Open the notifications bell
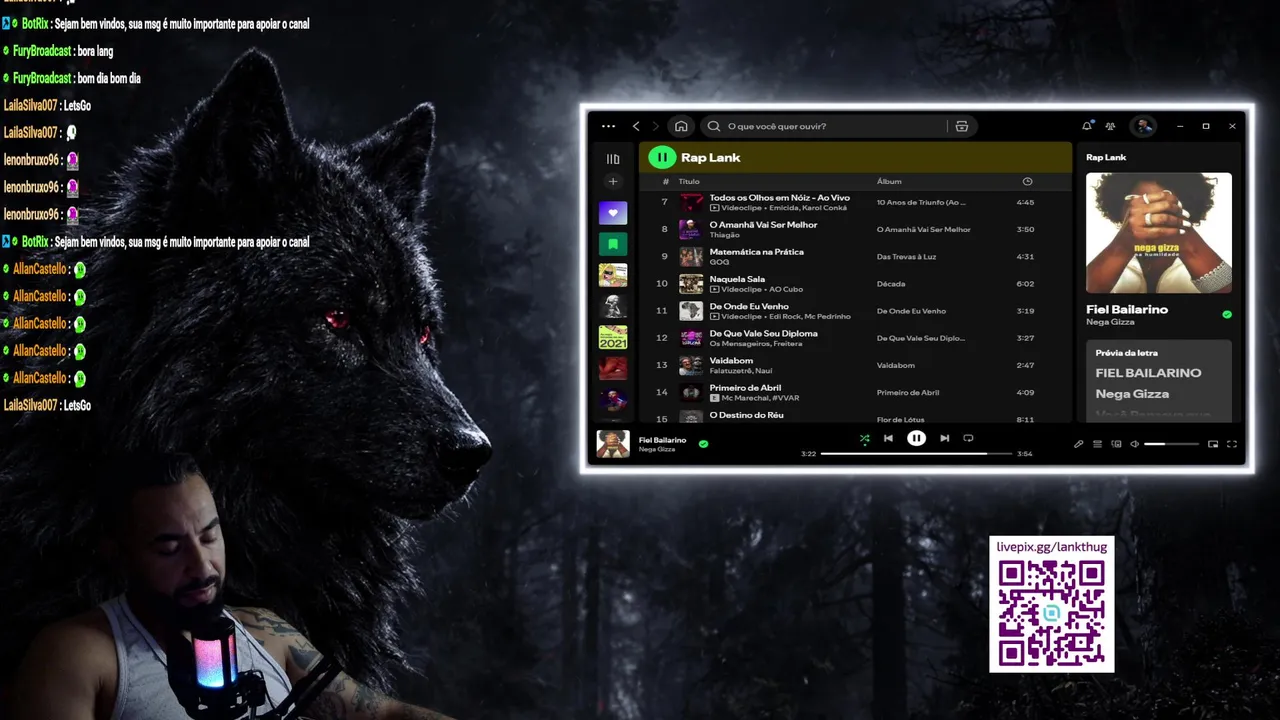The image size is (1280, 720). click(x=1087, y=126)
